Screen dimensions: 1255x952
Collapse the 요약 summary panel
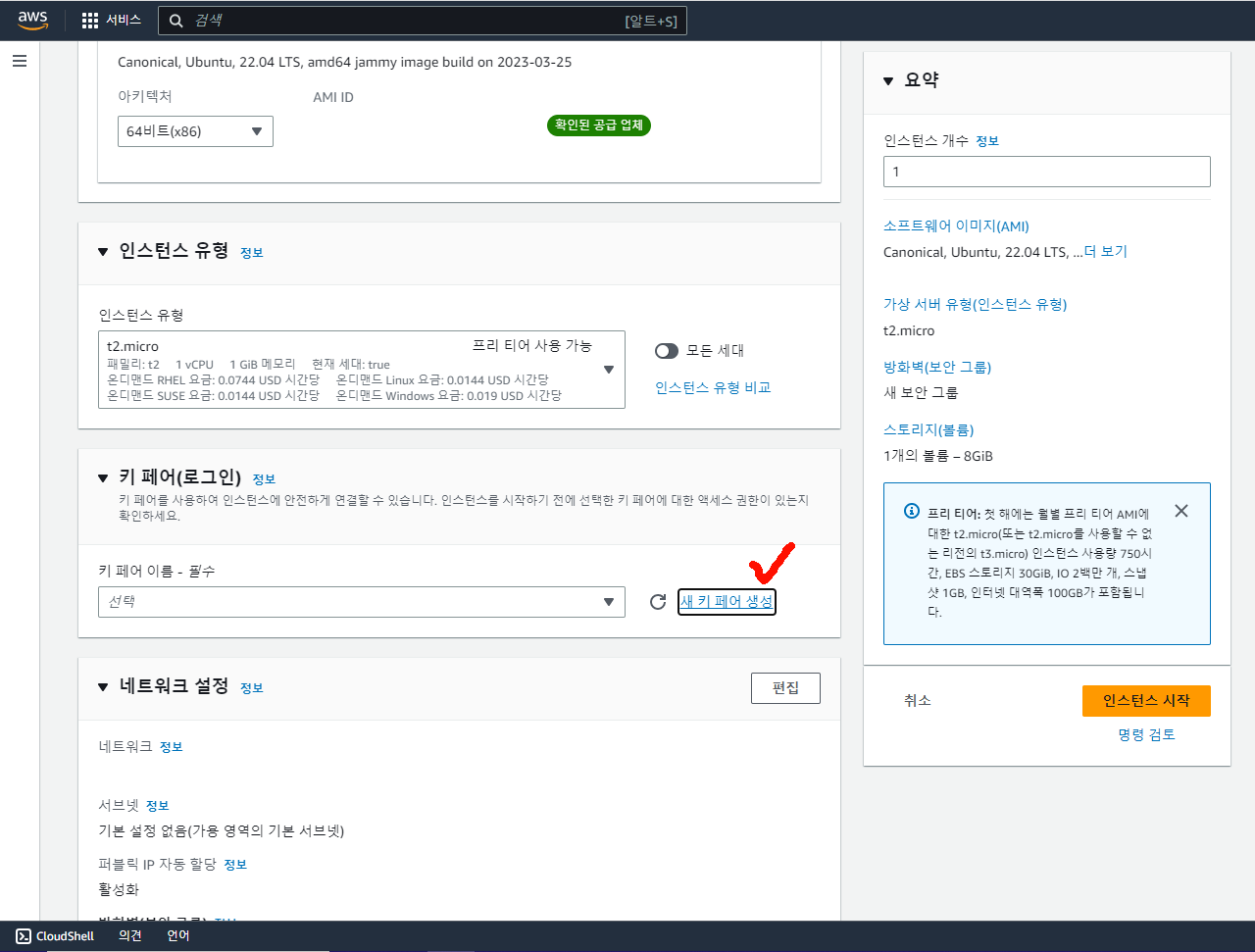point(888,81)
